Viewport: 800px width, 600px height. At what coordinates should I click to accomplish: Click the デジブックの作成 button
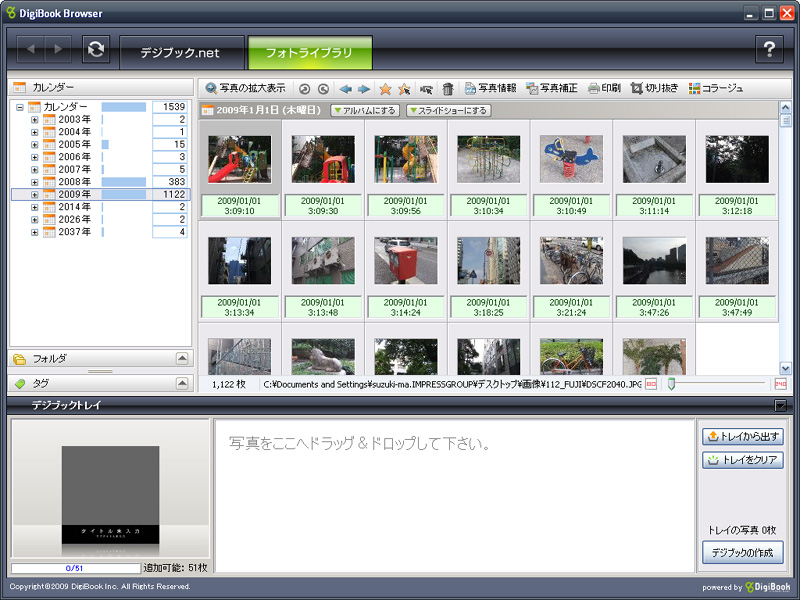pyautogui.click(x=742, y=552)
